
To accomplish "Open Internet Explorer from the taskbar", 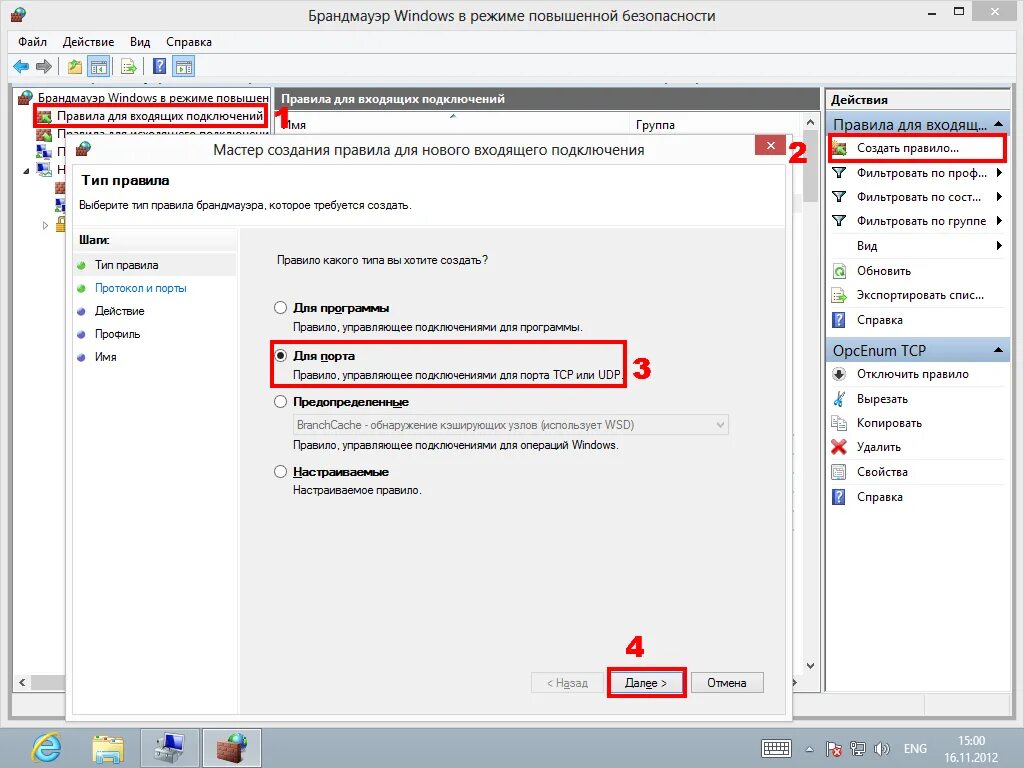I will pos(47,748).
